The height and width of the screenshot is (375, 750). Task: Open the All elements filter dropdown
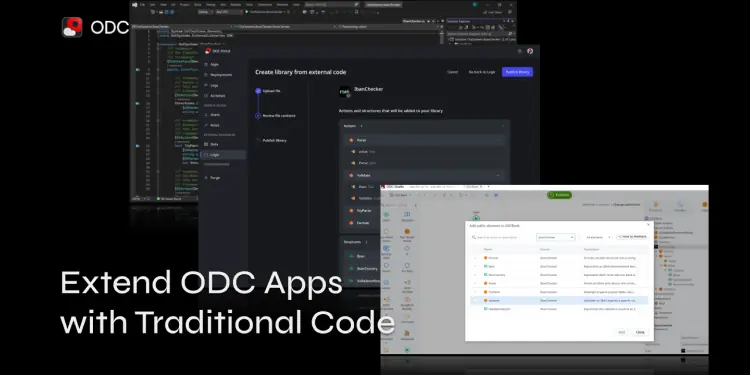(598, 237)
